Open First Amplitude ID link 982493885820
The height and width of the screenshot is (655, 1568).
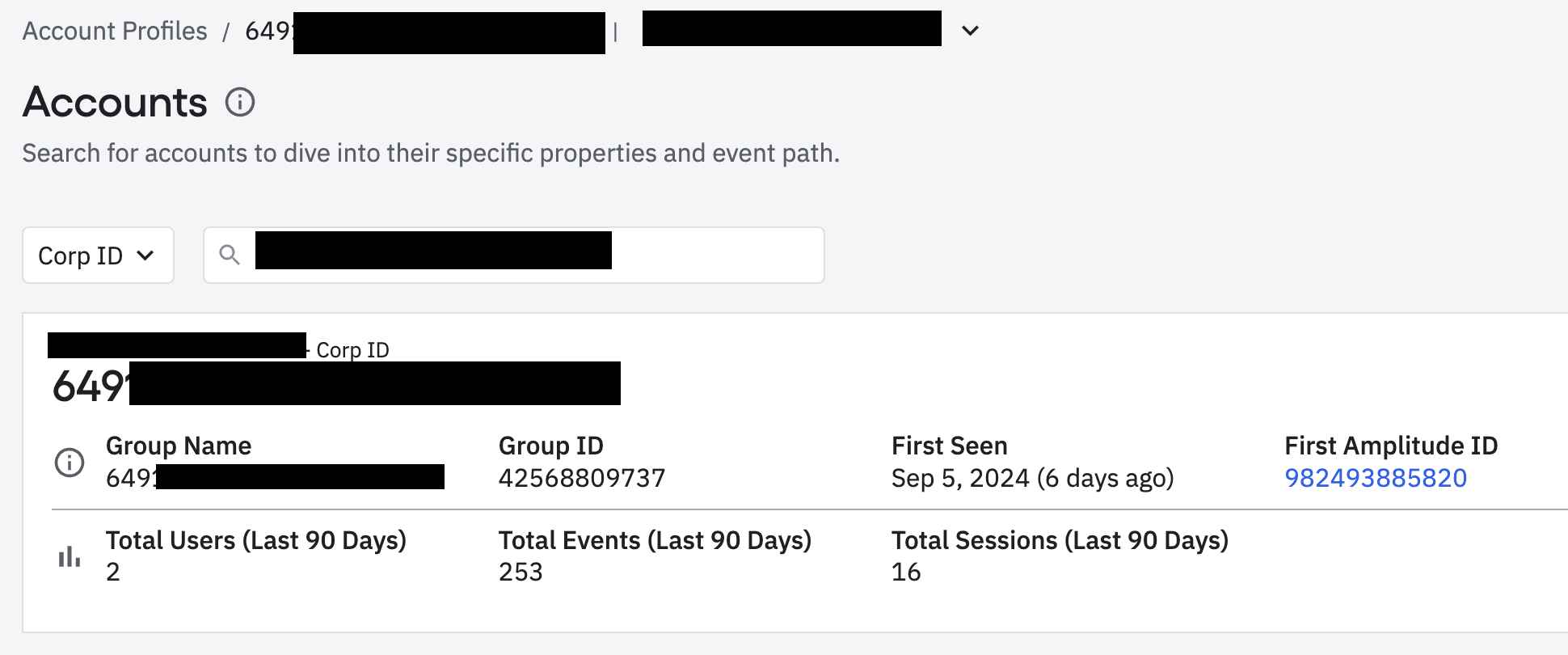[1376, 478]
